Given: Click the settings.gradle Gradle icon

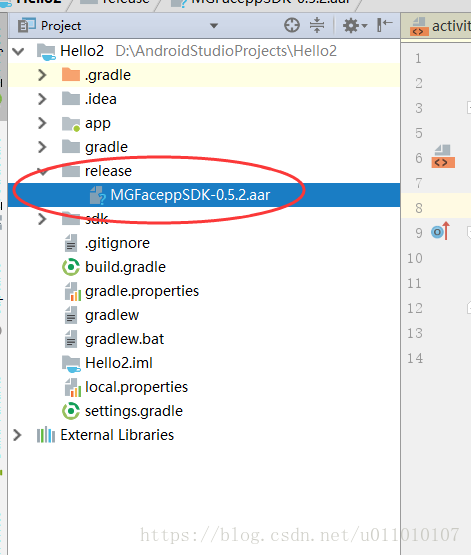Looking at the screenshot, I should point(71,411).
